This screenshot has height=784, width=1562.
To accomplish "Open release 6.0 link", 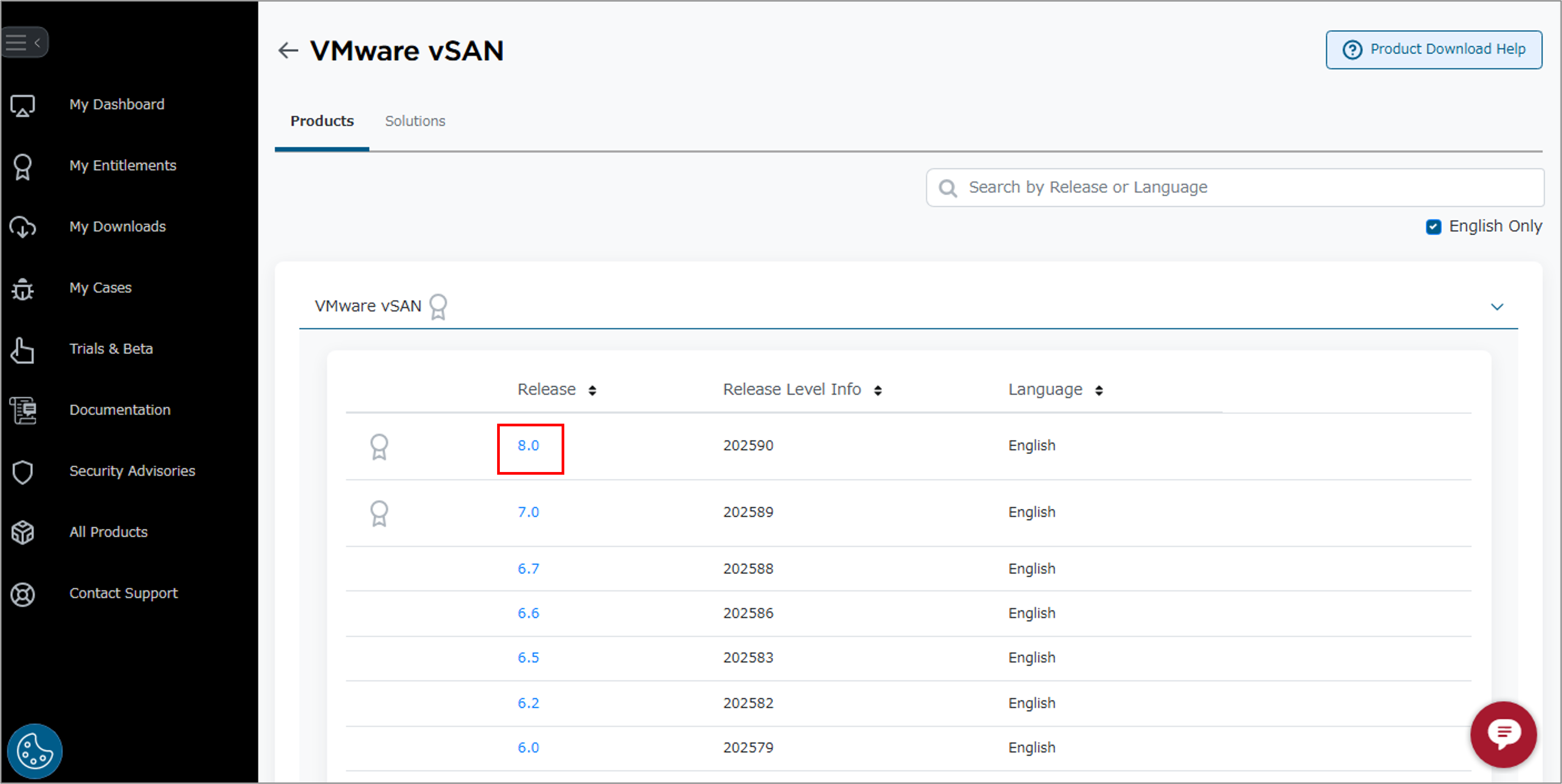I will 528,748.
